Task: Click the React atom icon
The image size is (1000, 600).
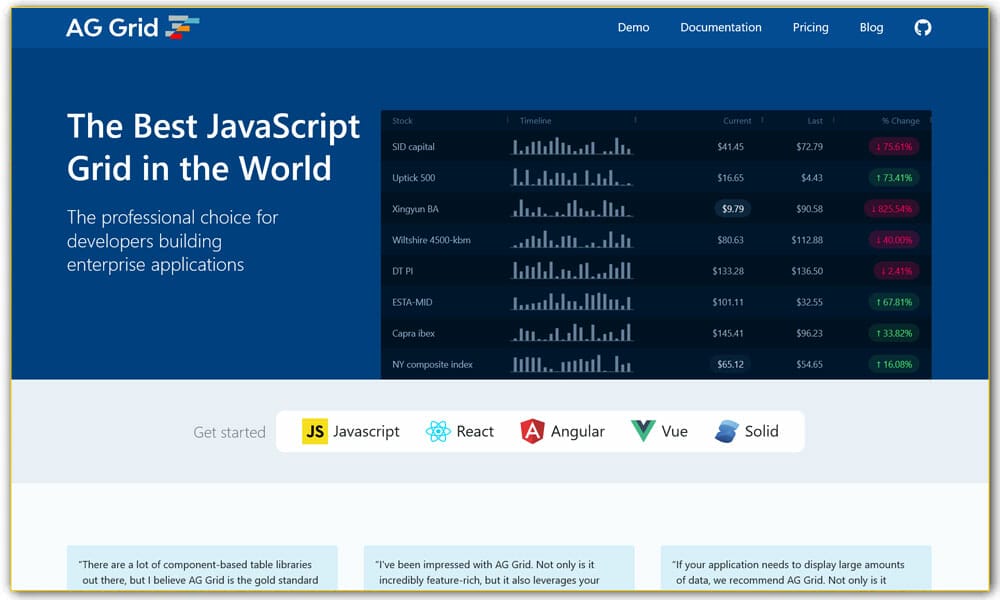Action: (x=438, y=431)
